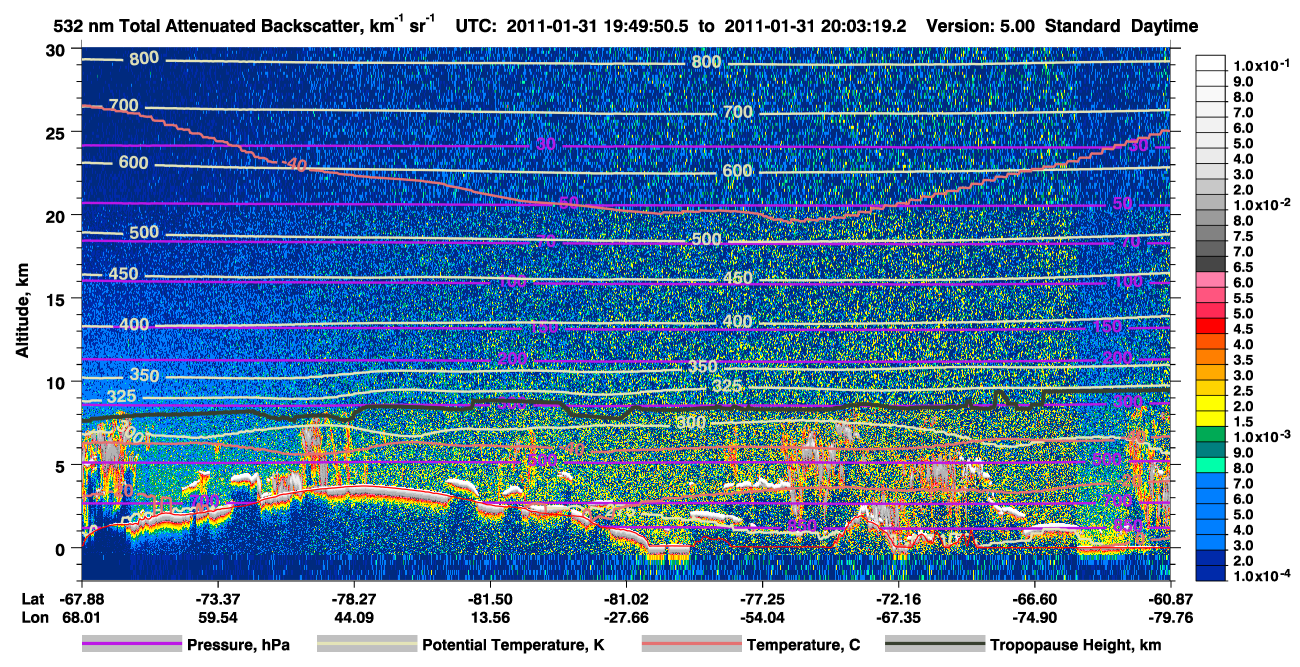
Task: Click the latitude value '-81.50'
Action: point(489,599)
